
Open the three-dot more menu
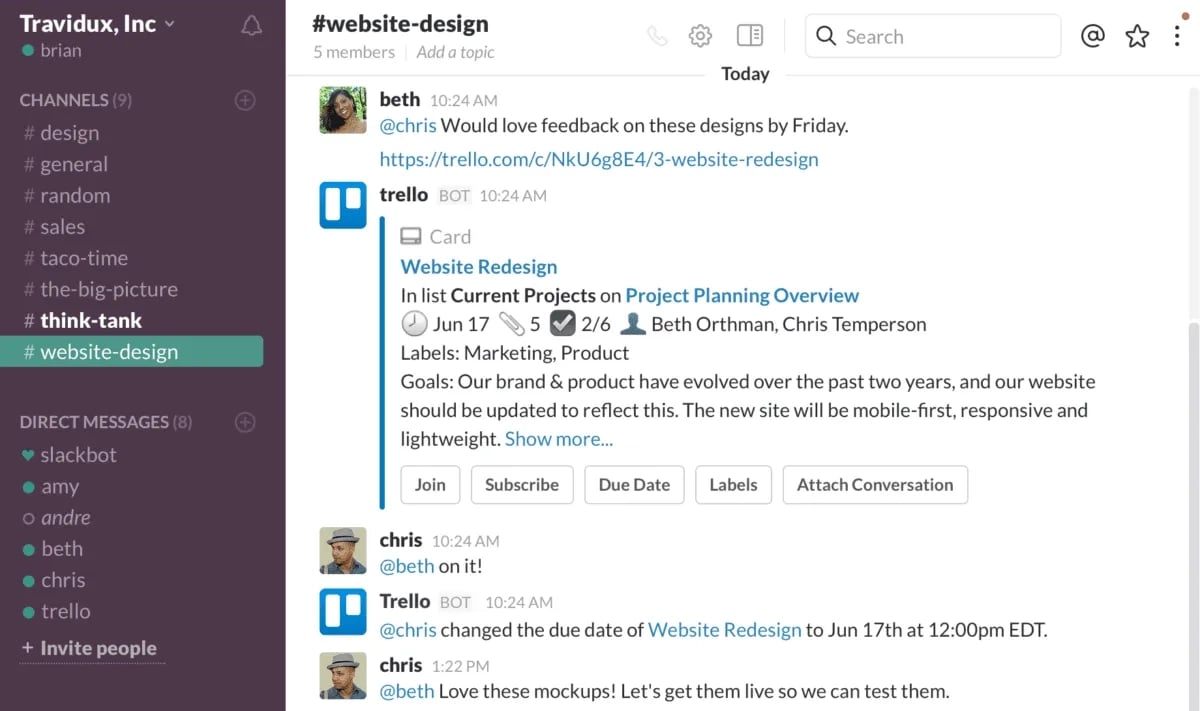(1177, 36)
